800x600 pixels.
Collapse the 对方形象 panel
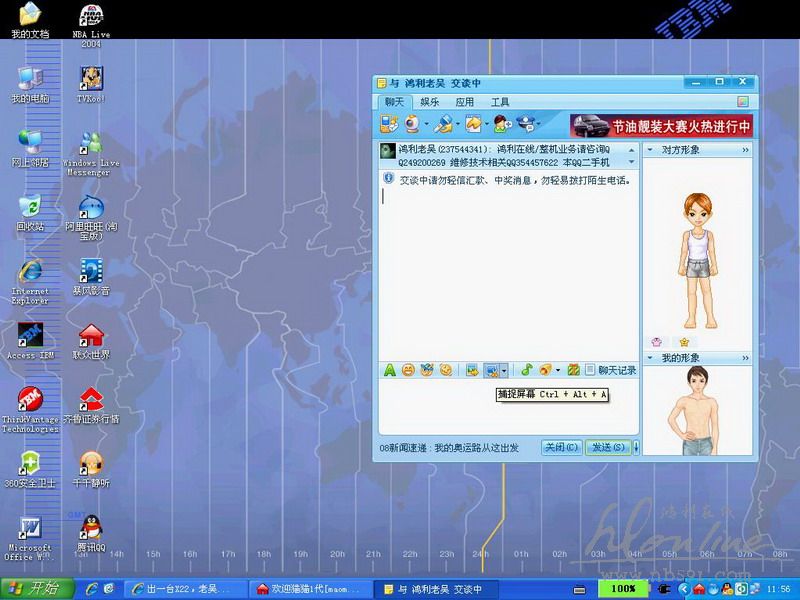pos(745,150)
